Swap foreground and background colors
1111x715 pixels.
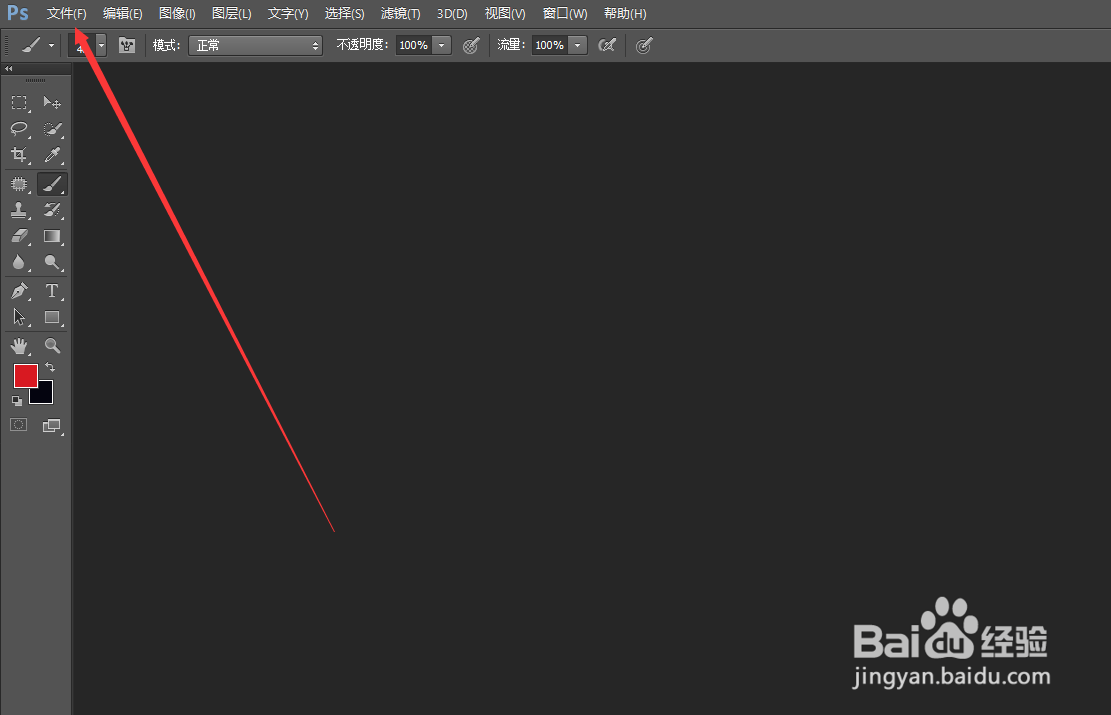click(50, 367)
